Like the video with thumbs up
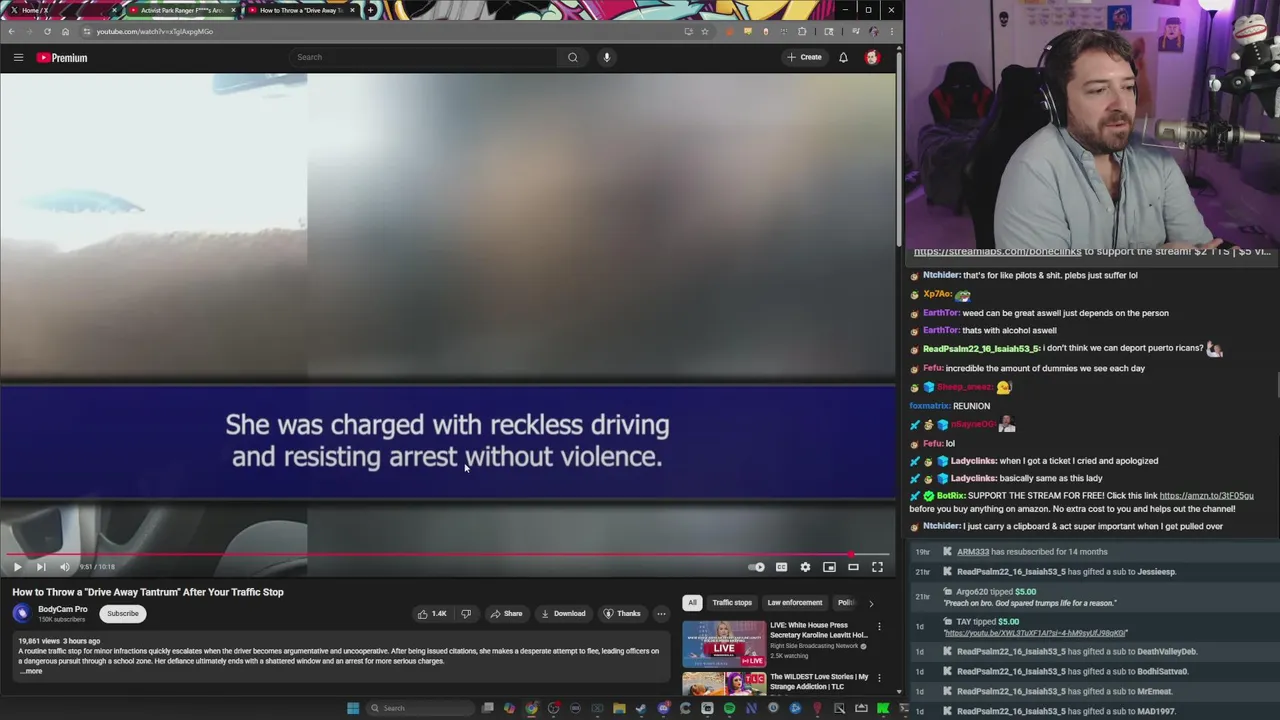This screenshot has height=720, width=1280. point(432,614)
